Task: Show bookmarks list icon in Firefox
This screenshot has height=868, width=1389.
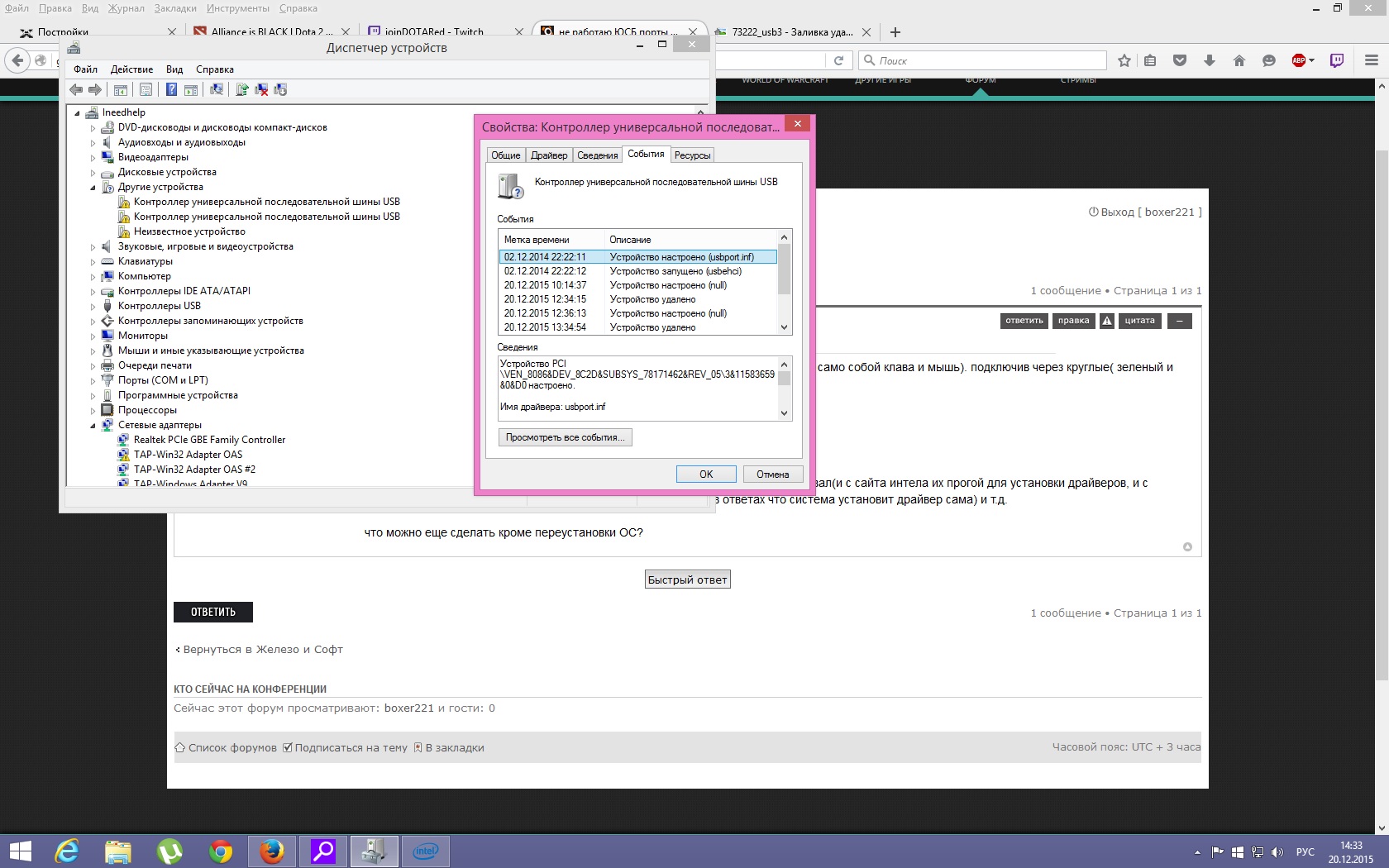Action: pos(1150,60)
